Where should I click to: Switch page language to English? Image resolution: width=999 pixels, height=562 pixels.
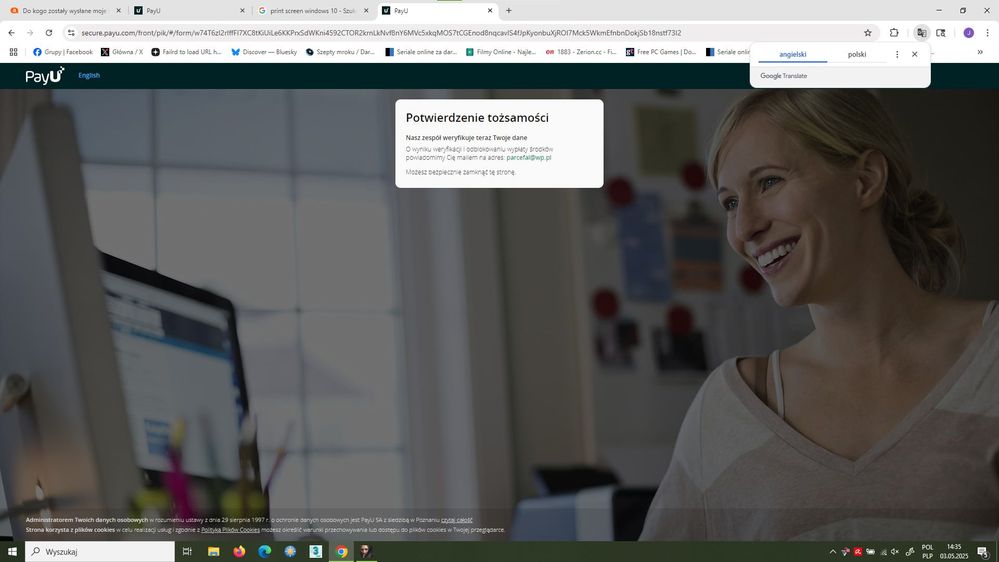click(x=89, y=76)
